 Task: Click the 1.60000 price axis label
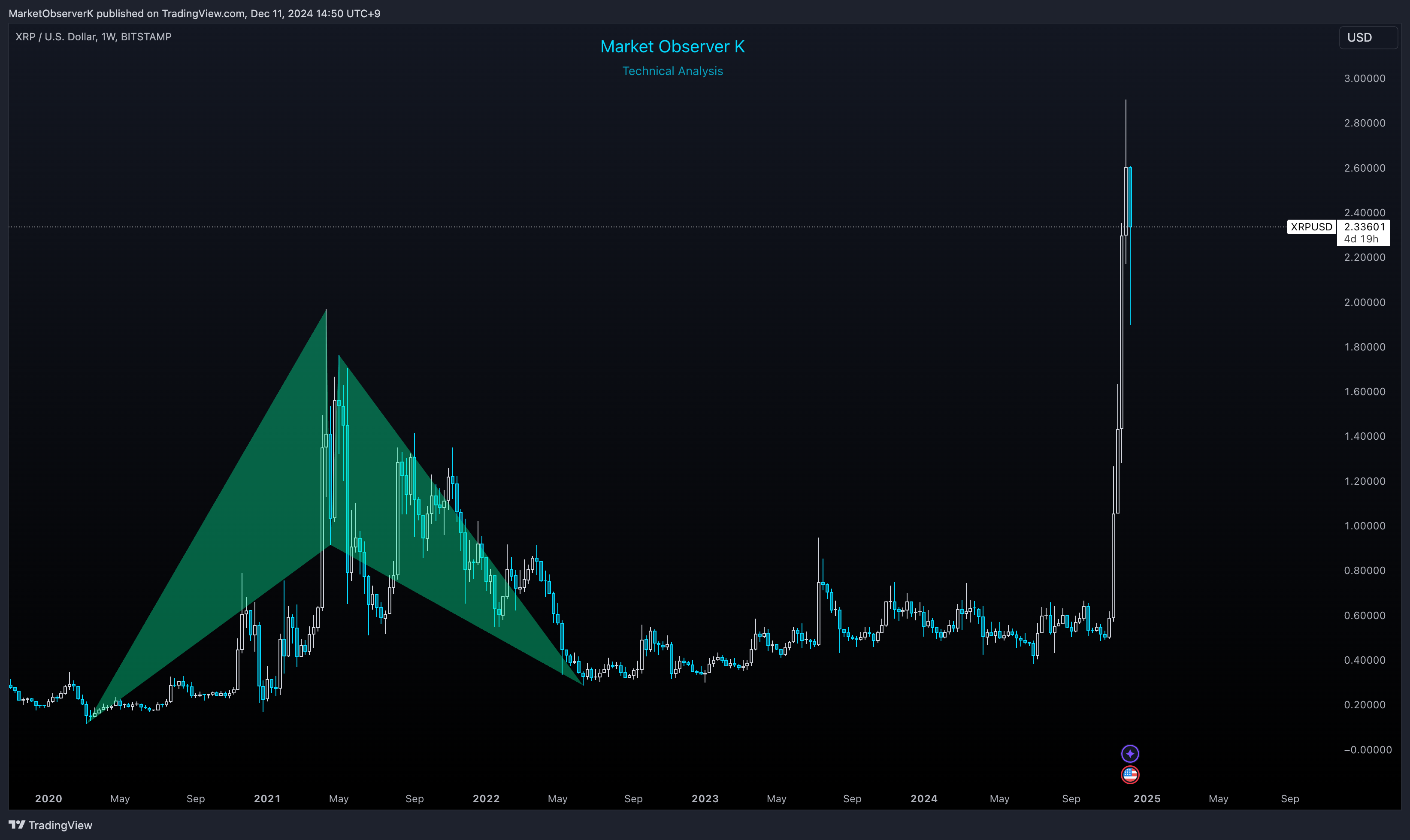coord(1365,391)
